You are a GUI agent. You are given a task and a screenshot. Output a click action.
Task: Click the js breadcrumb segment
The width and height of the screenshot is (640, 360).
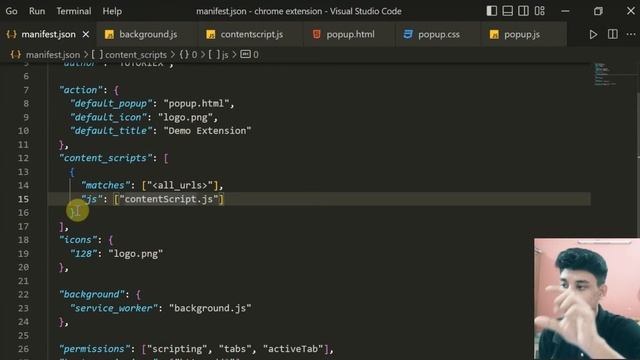(x=225, y=55)
